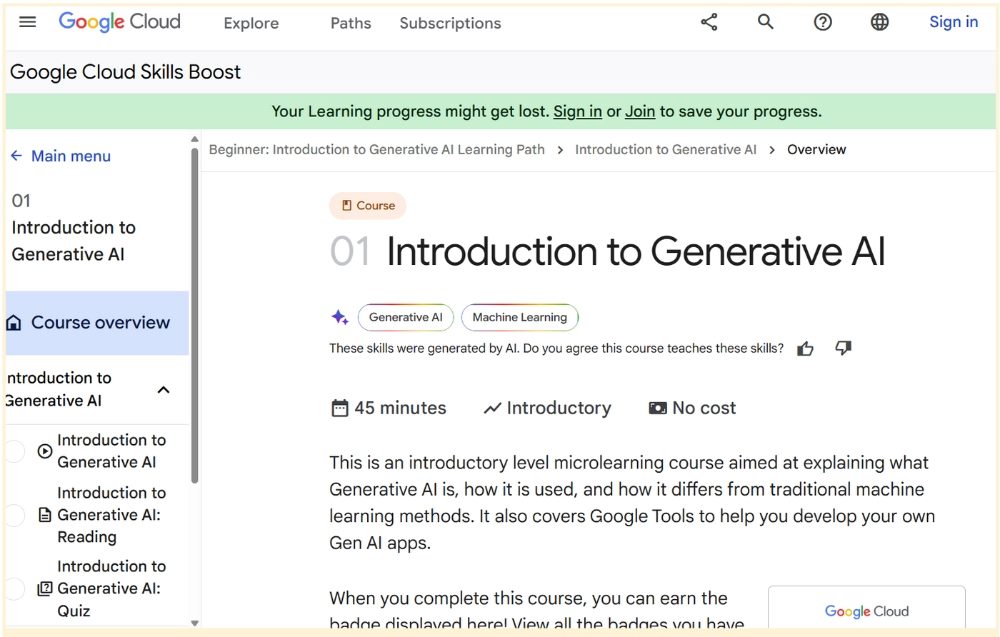
Task: Click the Machine Learning skill chip
Action: (x=520, y=318)
